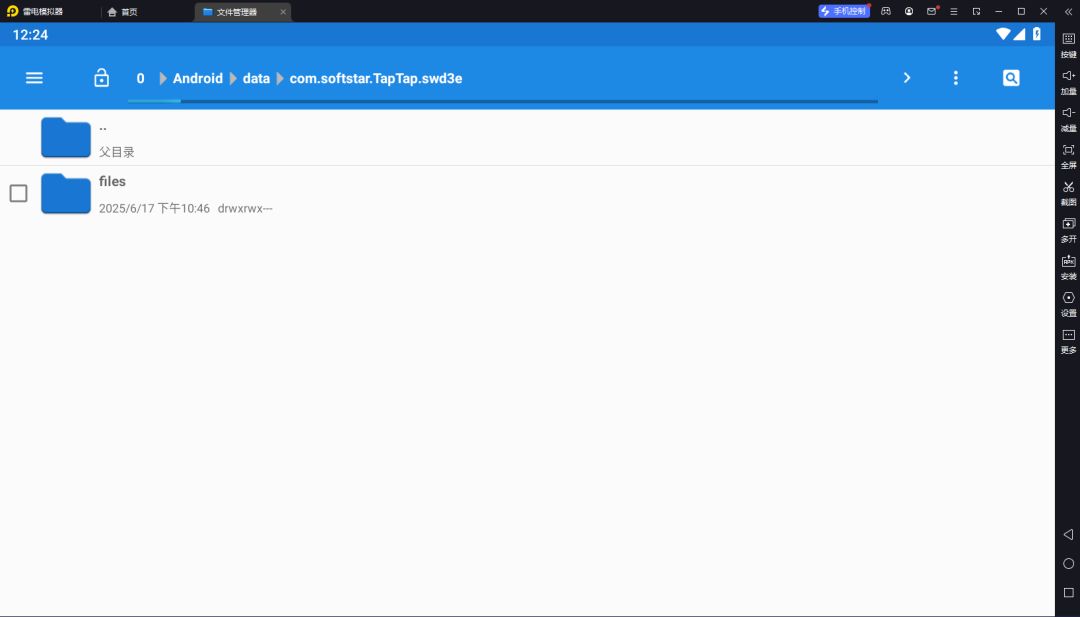The width and height of the screenshot is (1080, 617).
Task: Select root 0 breadcrumb segment
Action: point(141,79)
